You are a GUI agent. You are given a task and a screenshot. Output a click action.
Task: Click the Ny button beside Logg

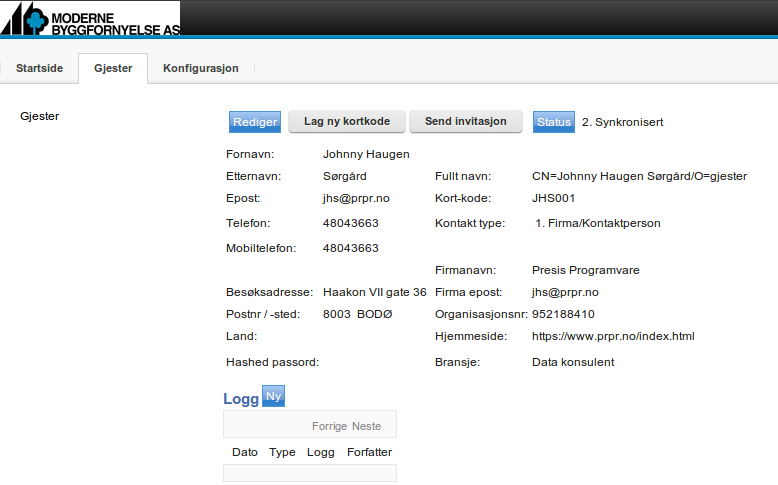(273, 396)
